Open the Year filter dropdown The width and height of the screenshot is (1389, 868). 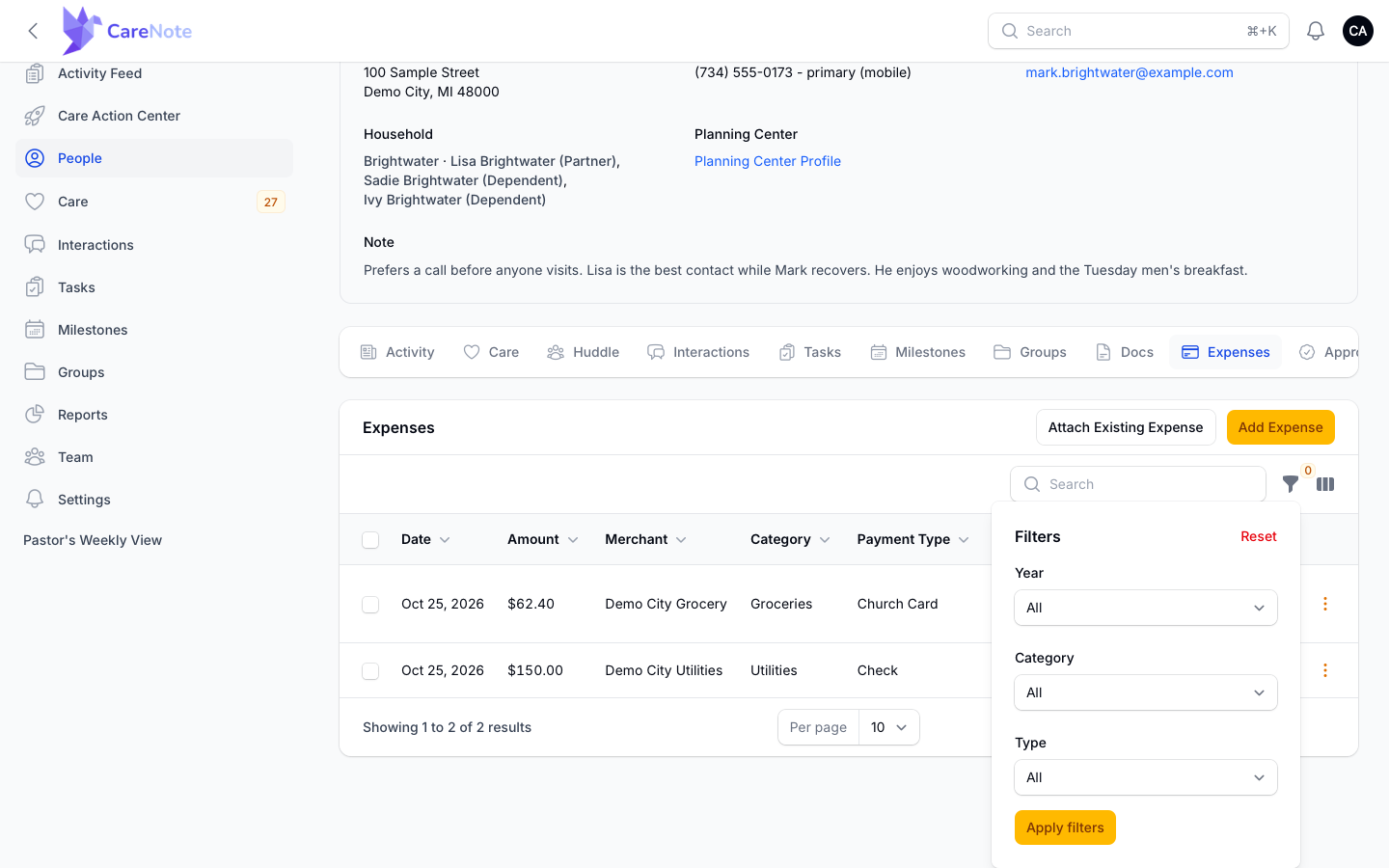(1146, 608)
